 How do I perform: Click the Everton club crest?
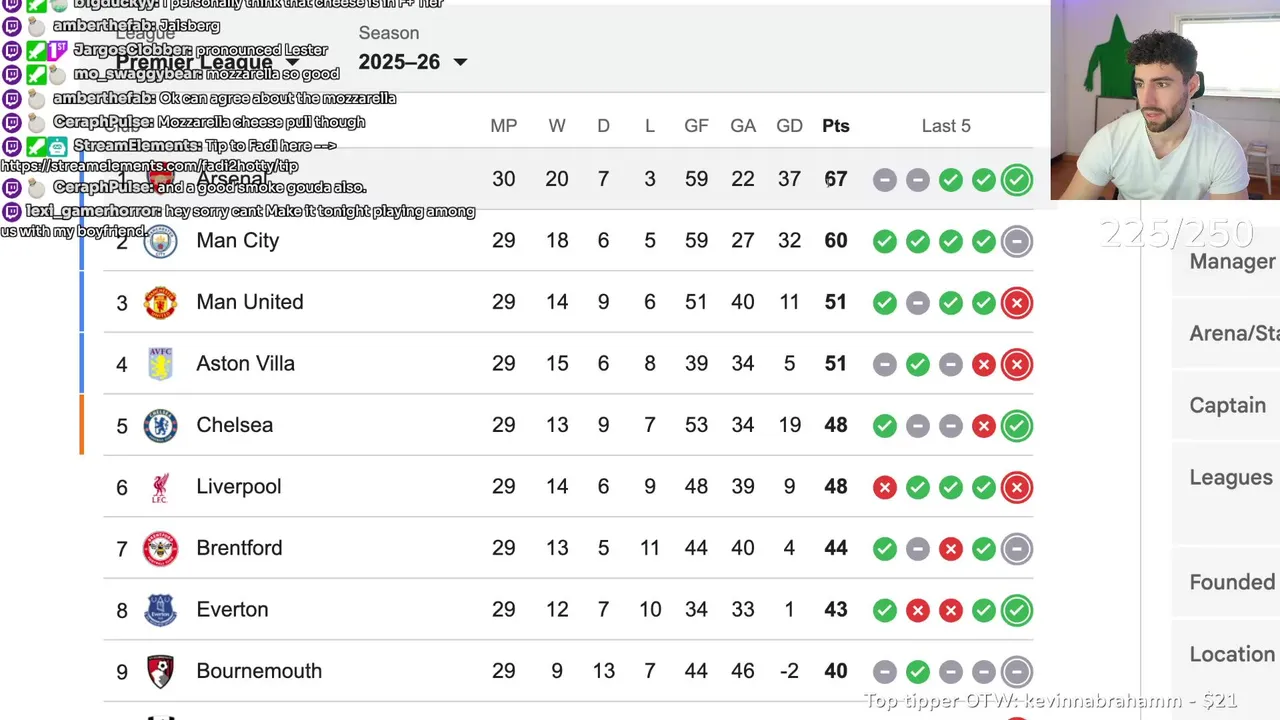[160, 610]
